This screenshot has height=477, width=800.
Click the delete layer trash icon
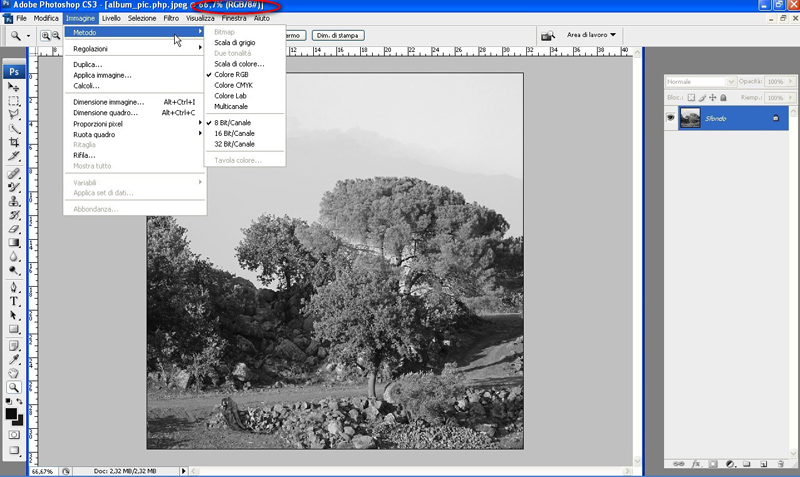[x=778, y=464]
